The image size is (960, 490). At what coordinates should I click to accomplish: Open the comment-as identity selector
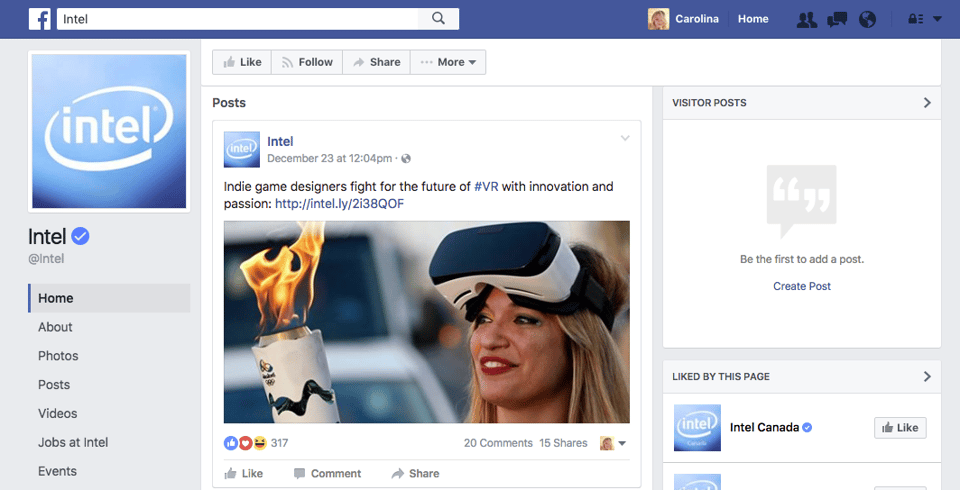613,443
